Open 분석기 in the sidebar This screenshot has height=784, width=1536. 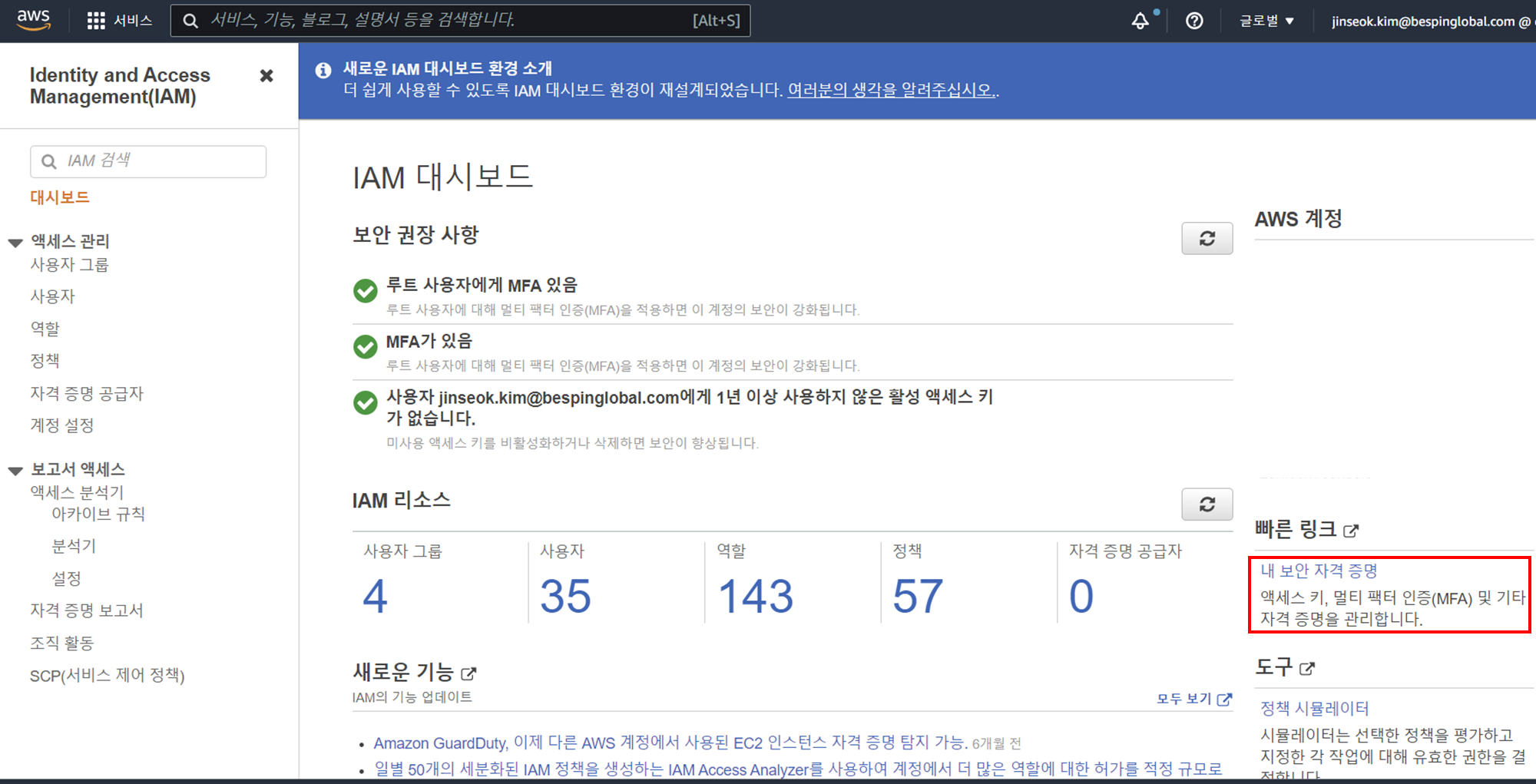(x=74, y=546)
